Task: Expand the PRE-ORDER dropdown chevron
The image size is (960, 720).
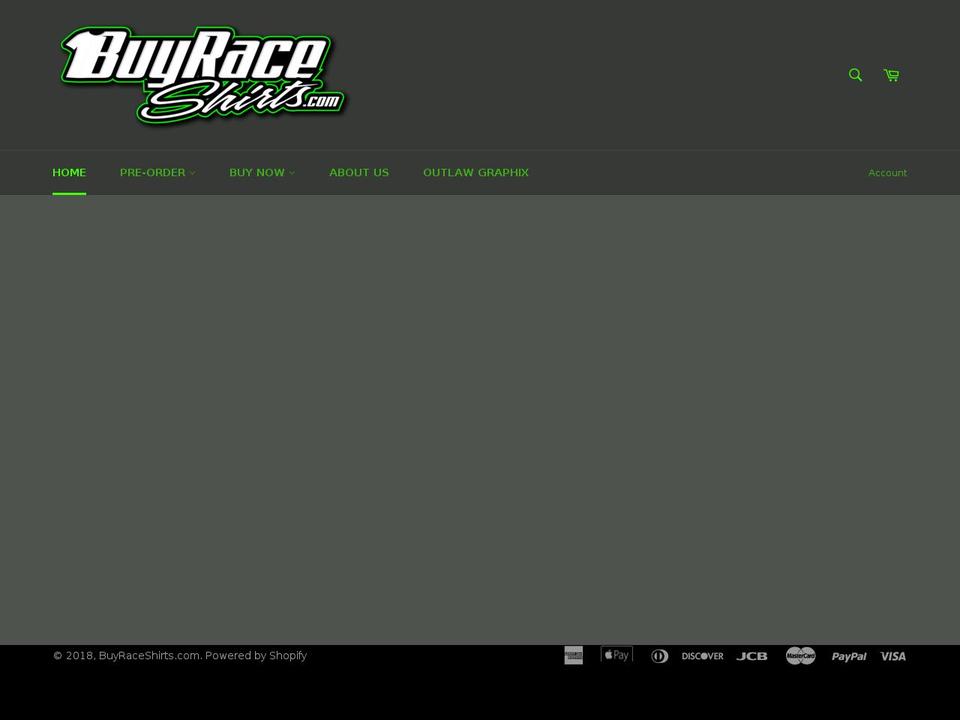Action: 192,173
